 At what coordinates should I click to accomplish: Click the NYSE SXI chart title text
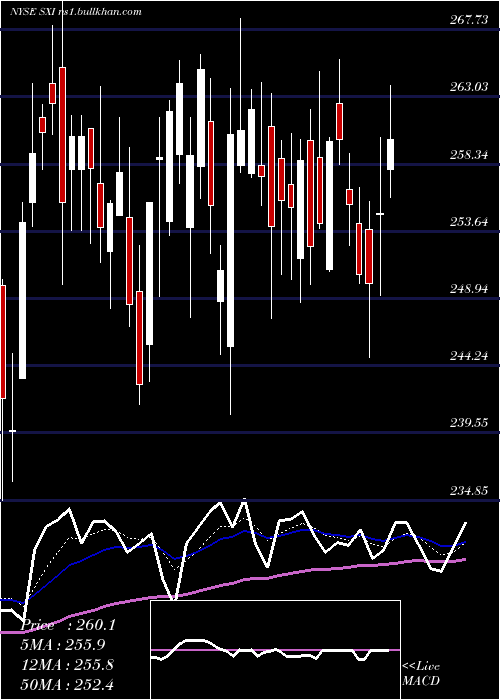(76, 11)
